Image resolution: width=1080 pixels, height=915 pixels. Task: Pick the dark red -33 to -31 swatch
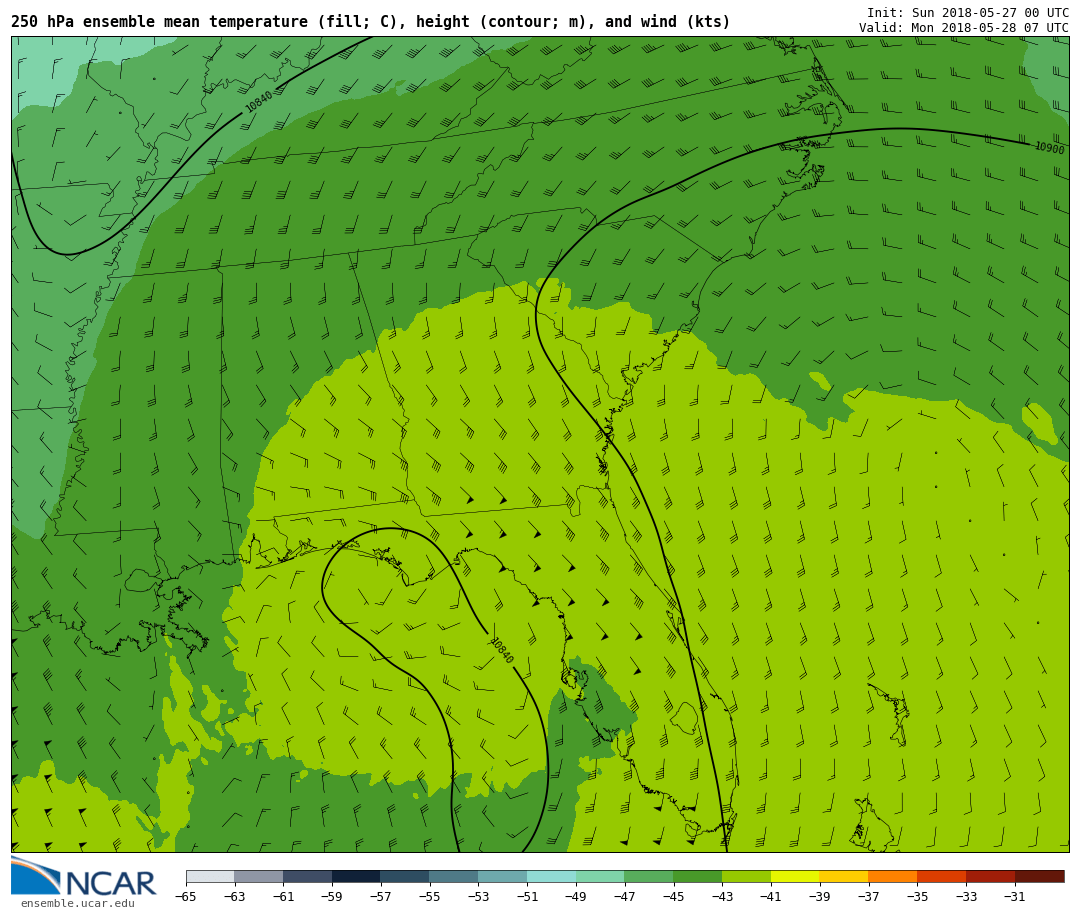click(x=990, y=876)
